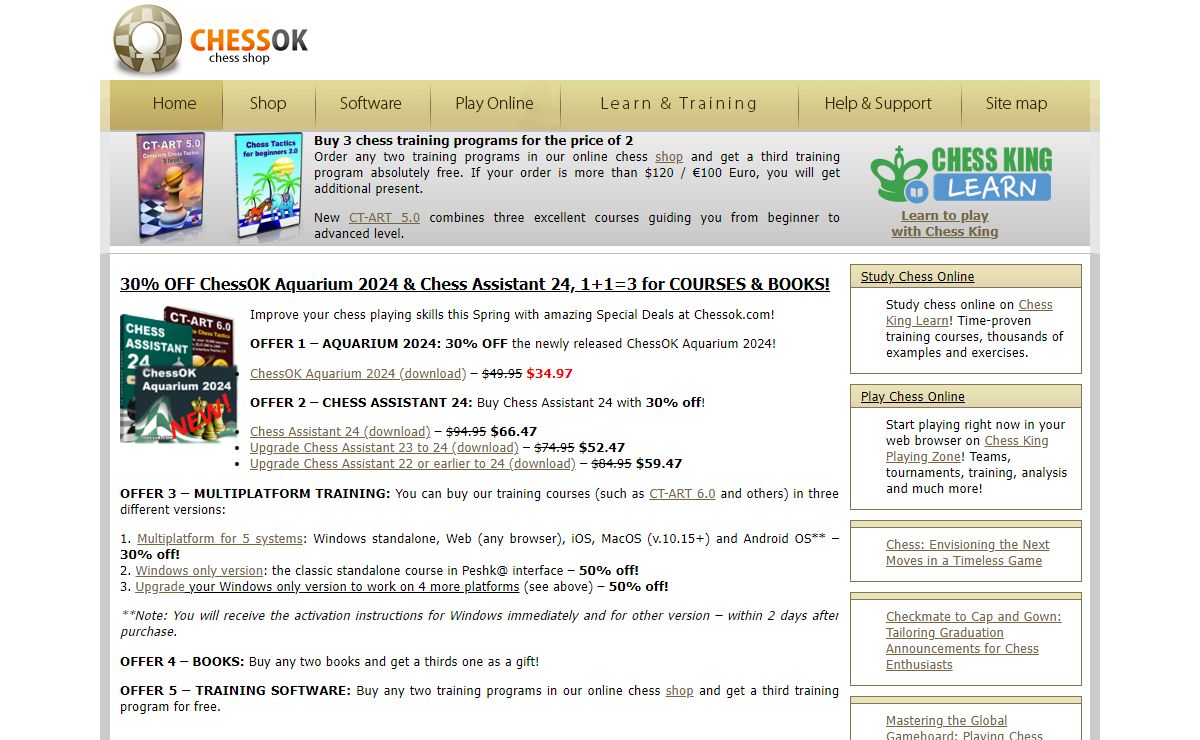Click the struck-through $49.95 price

tap(502, 374)
